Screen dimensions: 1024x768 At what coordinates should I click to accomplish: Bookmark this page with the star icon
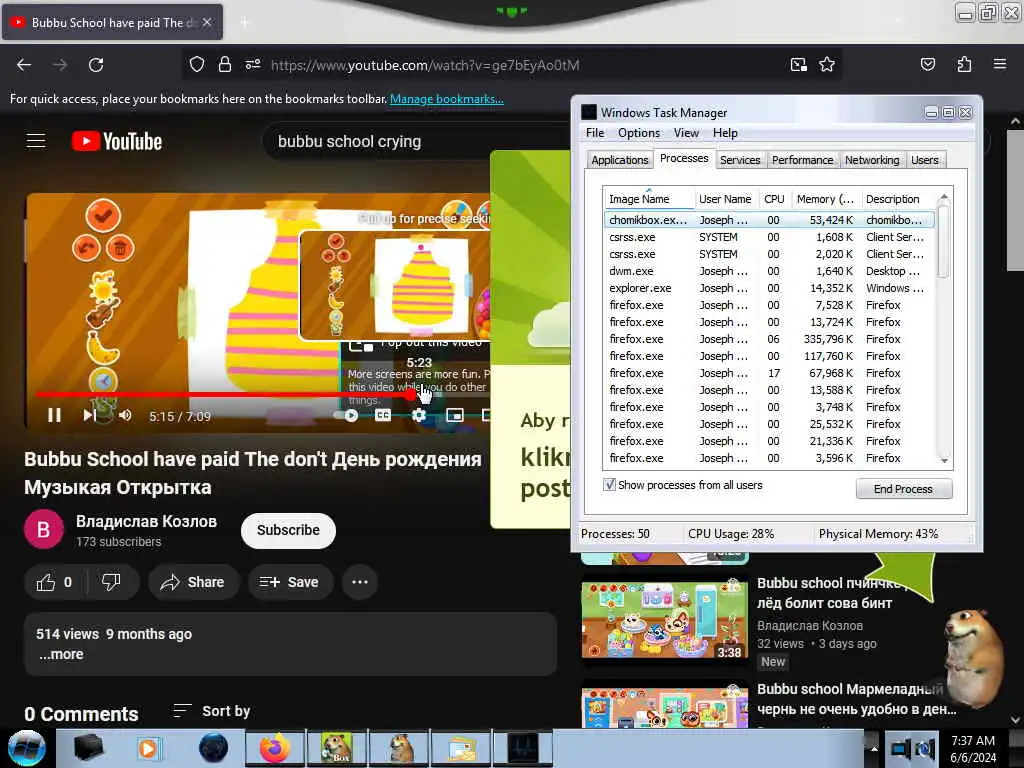point(827,64)
